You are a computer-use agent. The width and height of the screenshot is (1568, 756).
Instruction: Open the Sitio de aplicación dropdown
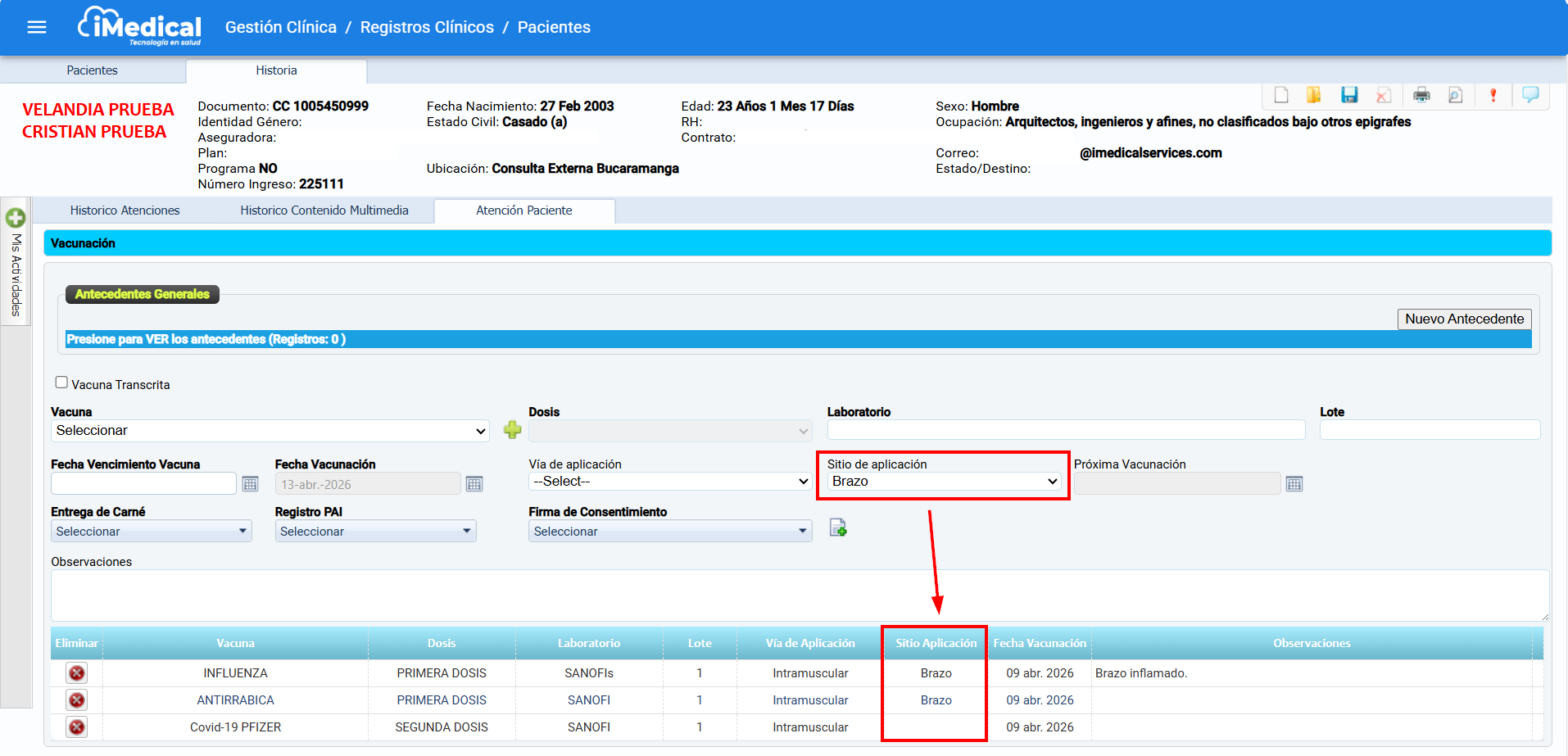point(944,482)
